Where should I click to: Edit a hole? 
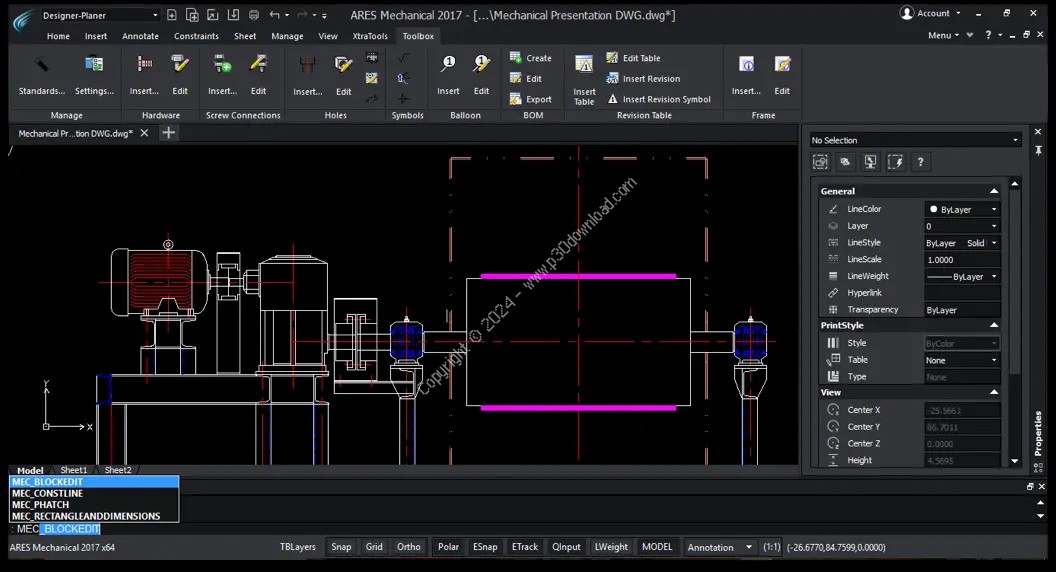343,65
